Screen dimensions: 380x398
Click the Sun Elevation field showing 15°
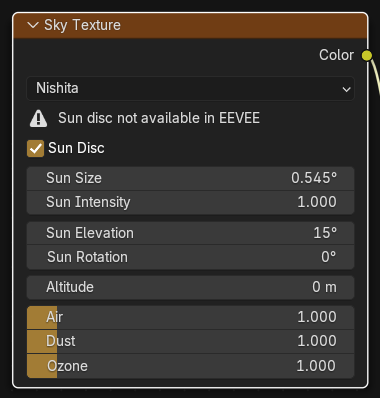pyautogui.click(x=190, y=233)
